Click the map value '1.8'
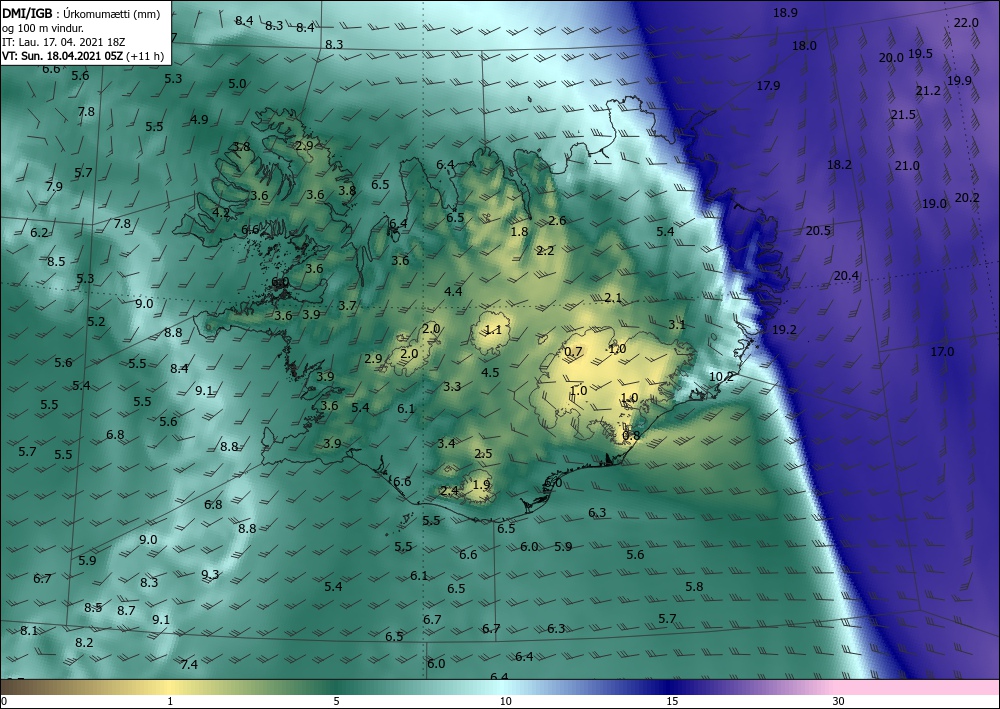Screen dimensions: 1000x709 point(520,231)
